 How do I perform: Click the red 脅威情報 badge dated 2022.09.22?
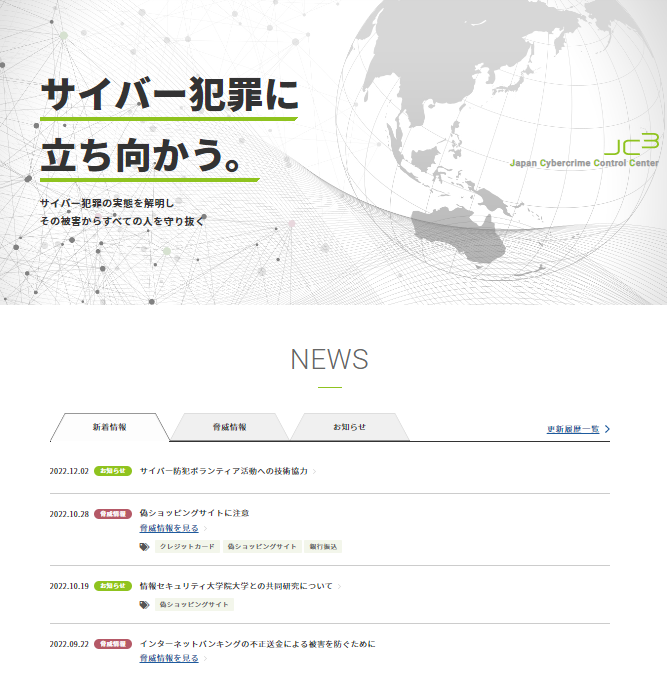click(x=113, y=644)
